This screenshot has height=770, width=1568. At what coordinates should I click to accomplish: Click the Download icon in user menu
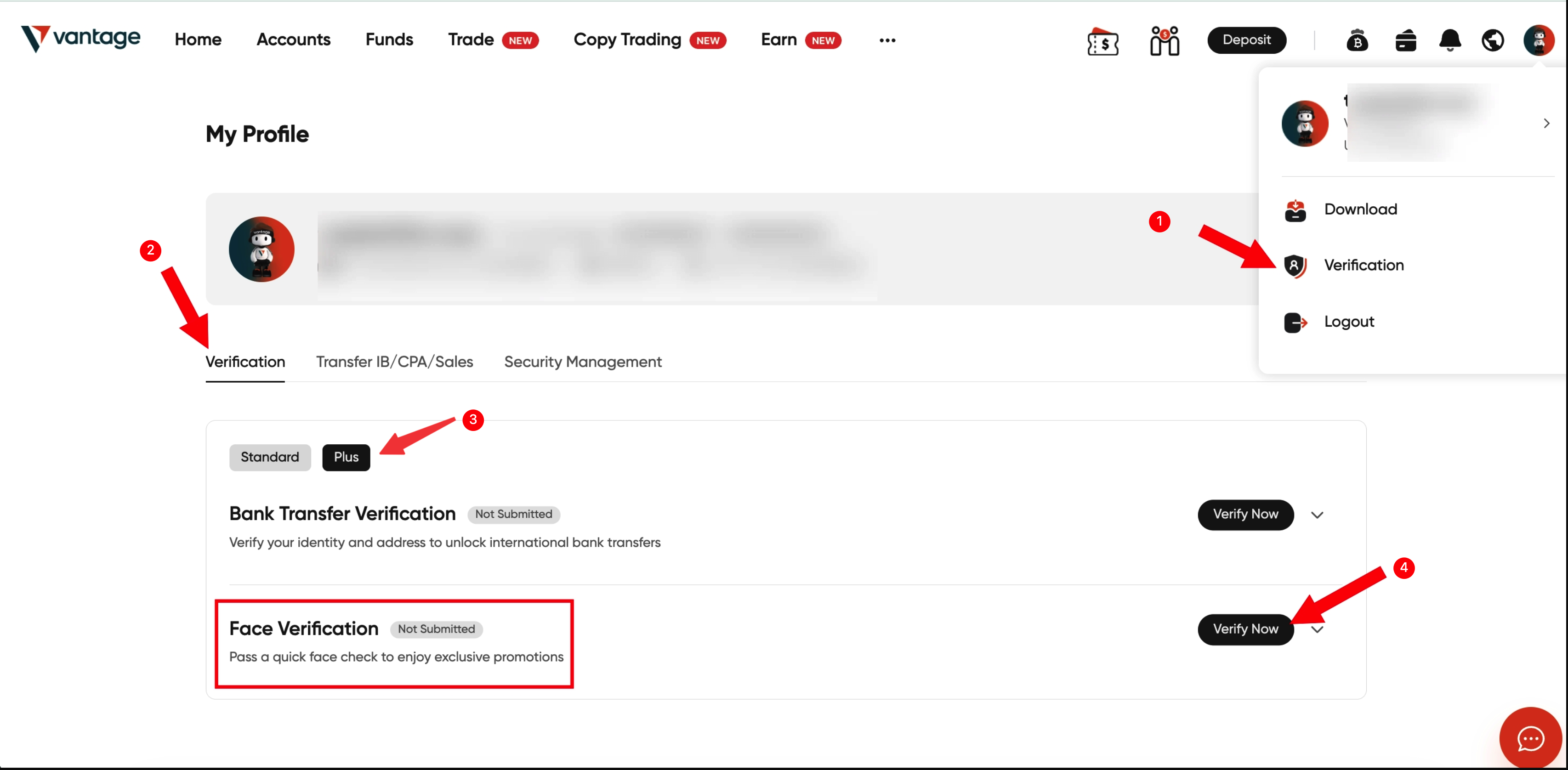[x=1295, y=210]
